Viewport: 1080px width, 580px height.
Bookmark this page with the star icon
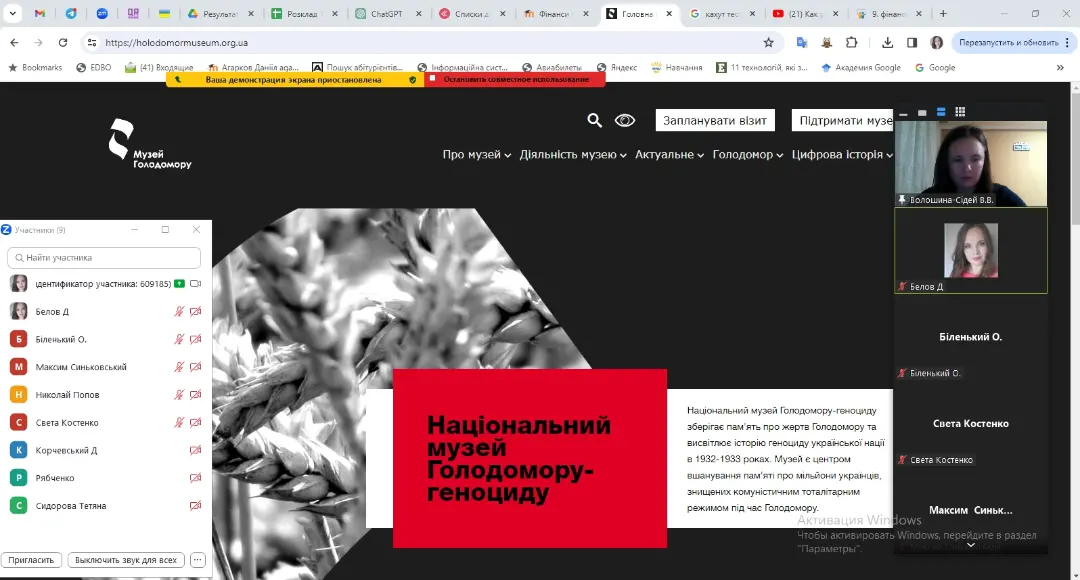point(768,43)
